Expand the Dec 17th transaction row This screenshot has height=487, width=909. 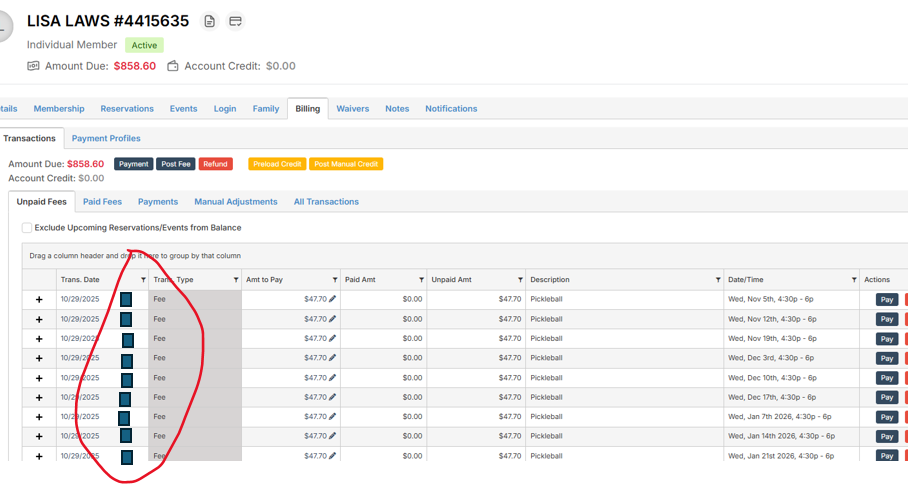click(x=39, y=397)
